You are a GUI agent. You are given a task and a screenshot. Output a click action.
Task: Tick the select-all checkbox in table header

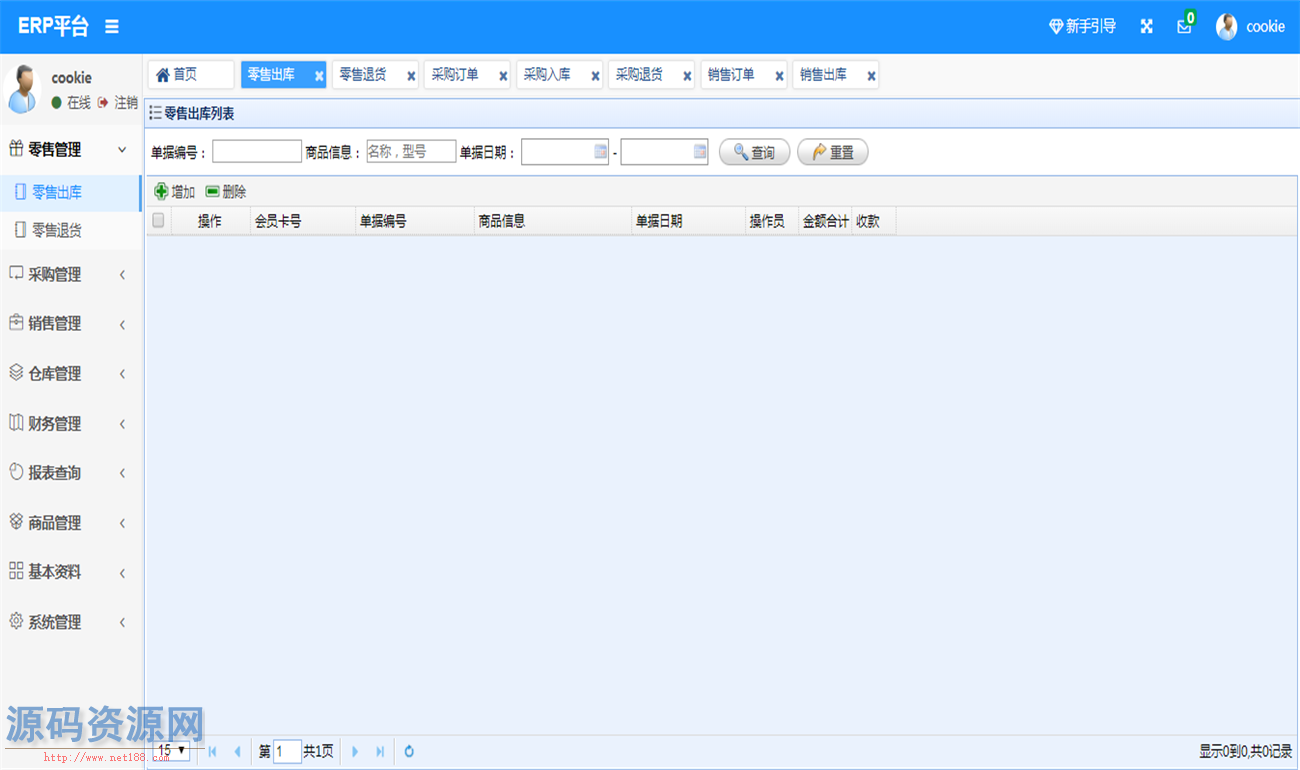158,221
